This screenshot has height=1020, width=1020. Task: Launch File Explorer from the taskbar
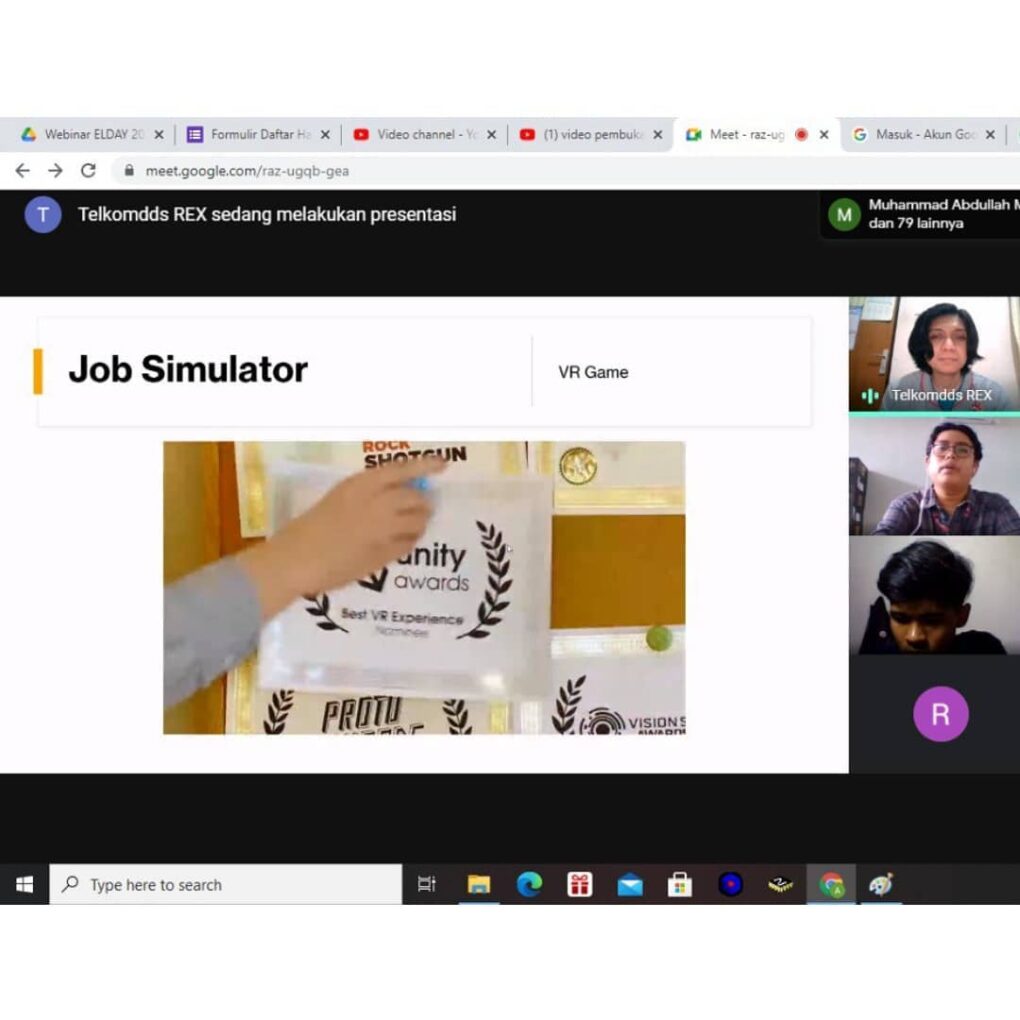(479, 885)
